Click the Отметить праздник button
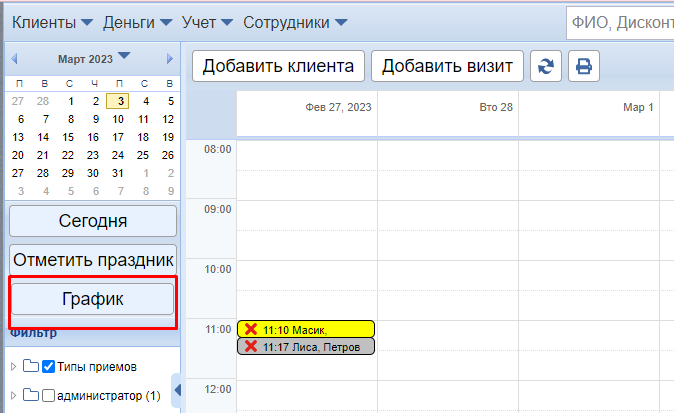The height and width of the screenshot is (413, 674). [x=93, y=260]
